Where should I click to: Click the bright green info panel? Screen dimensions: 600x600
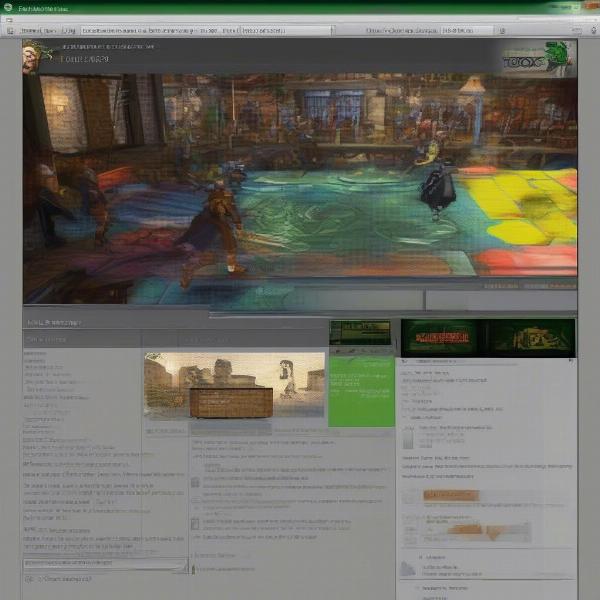coord(362,391)
